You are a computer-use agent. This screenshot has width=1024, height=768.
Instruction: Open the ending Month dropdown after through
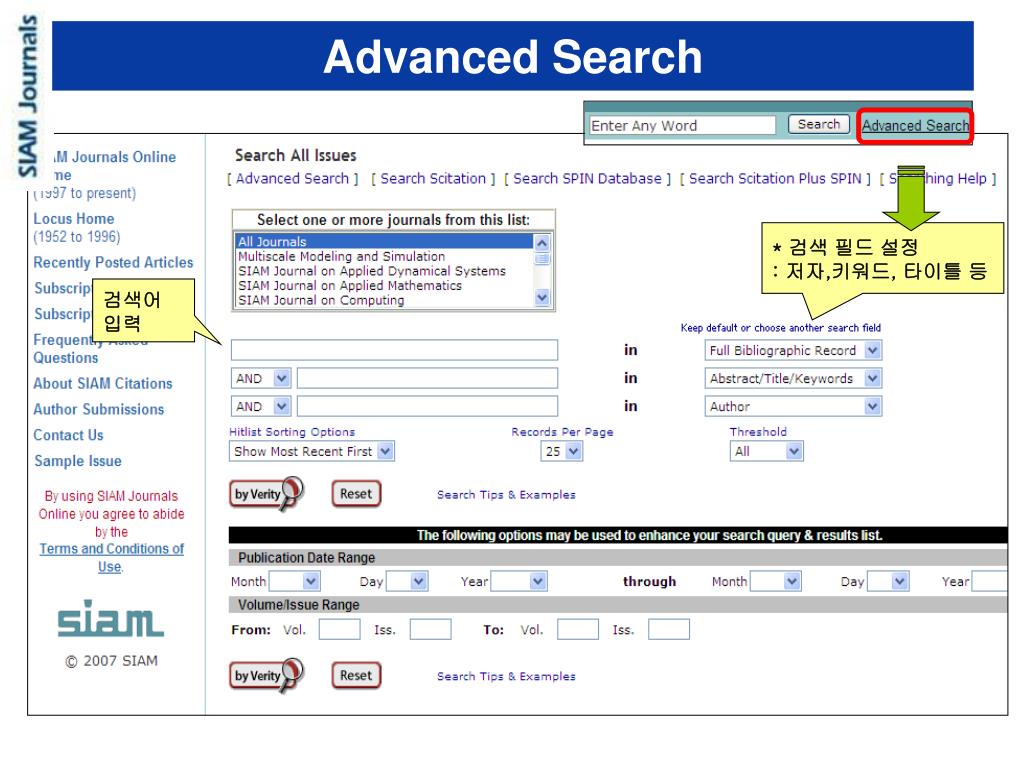776,581
